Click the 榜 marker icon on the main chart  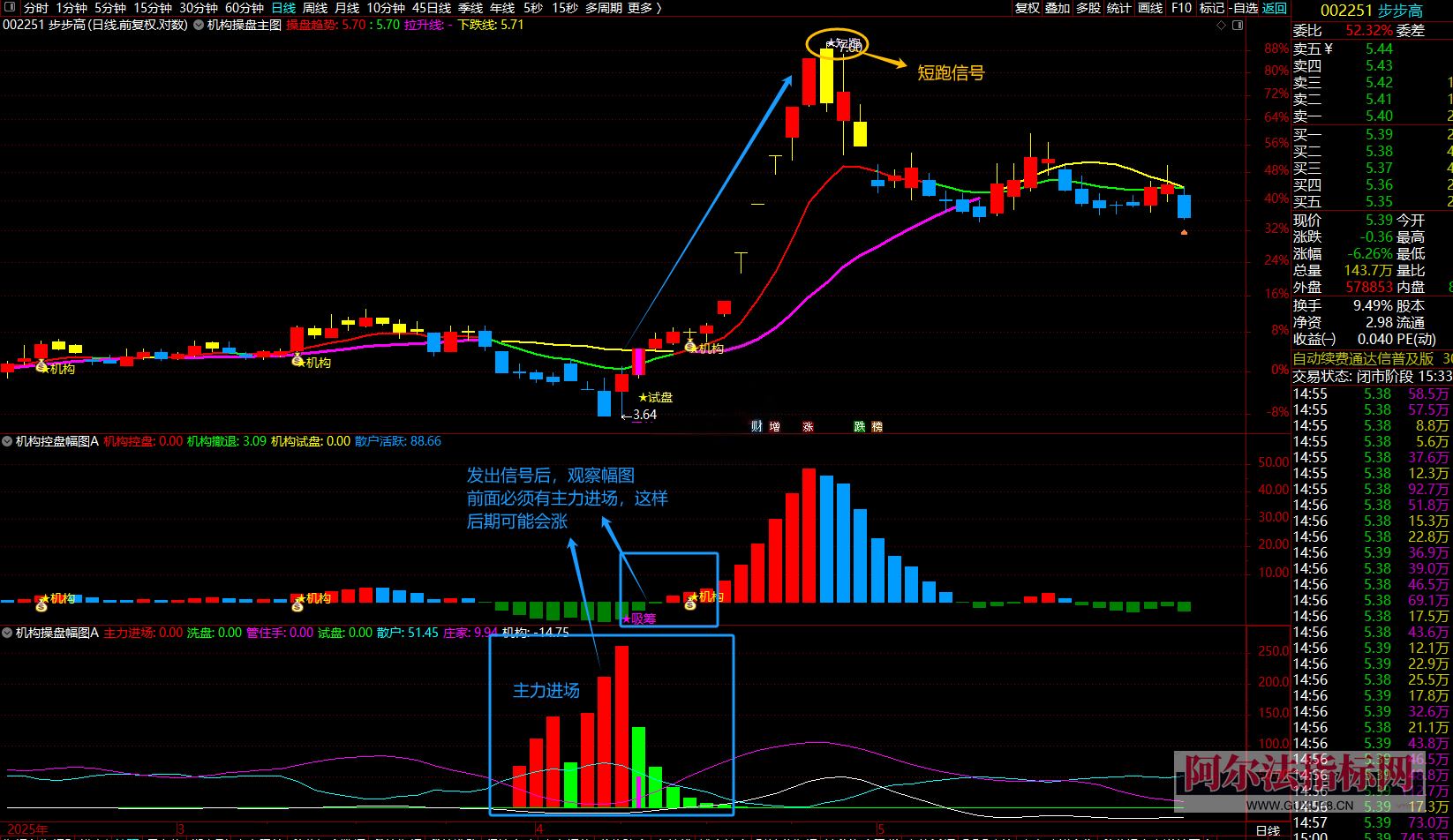point(877,426)
